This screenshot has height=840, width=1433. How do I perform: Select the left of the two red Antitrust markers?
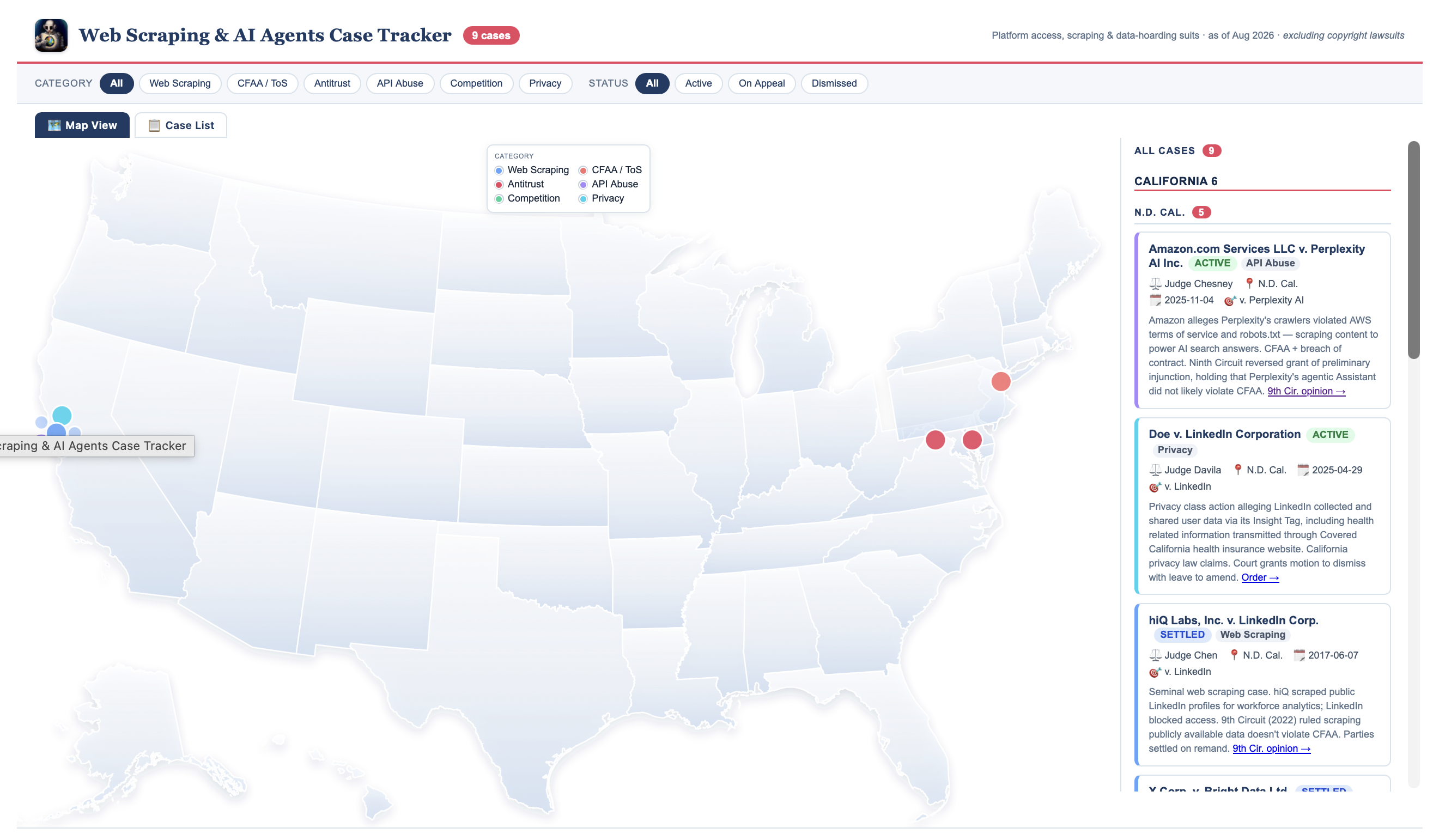click(936, 440)
